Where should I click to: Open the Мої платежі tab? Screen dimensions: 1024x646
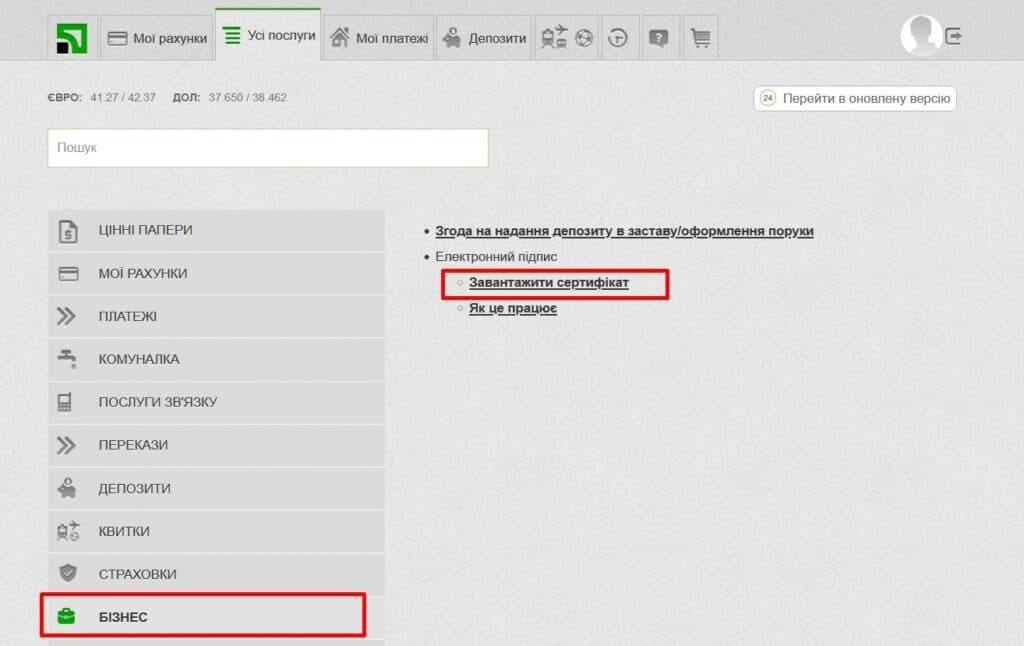(378, 38)
